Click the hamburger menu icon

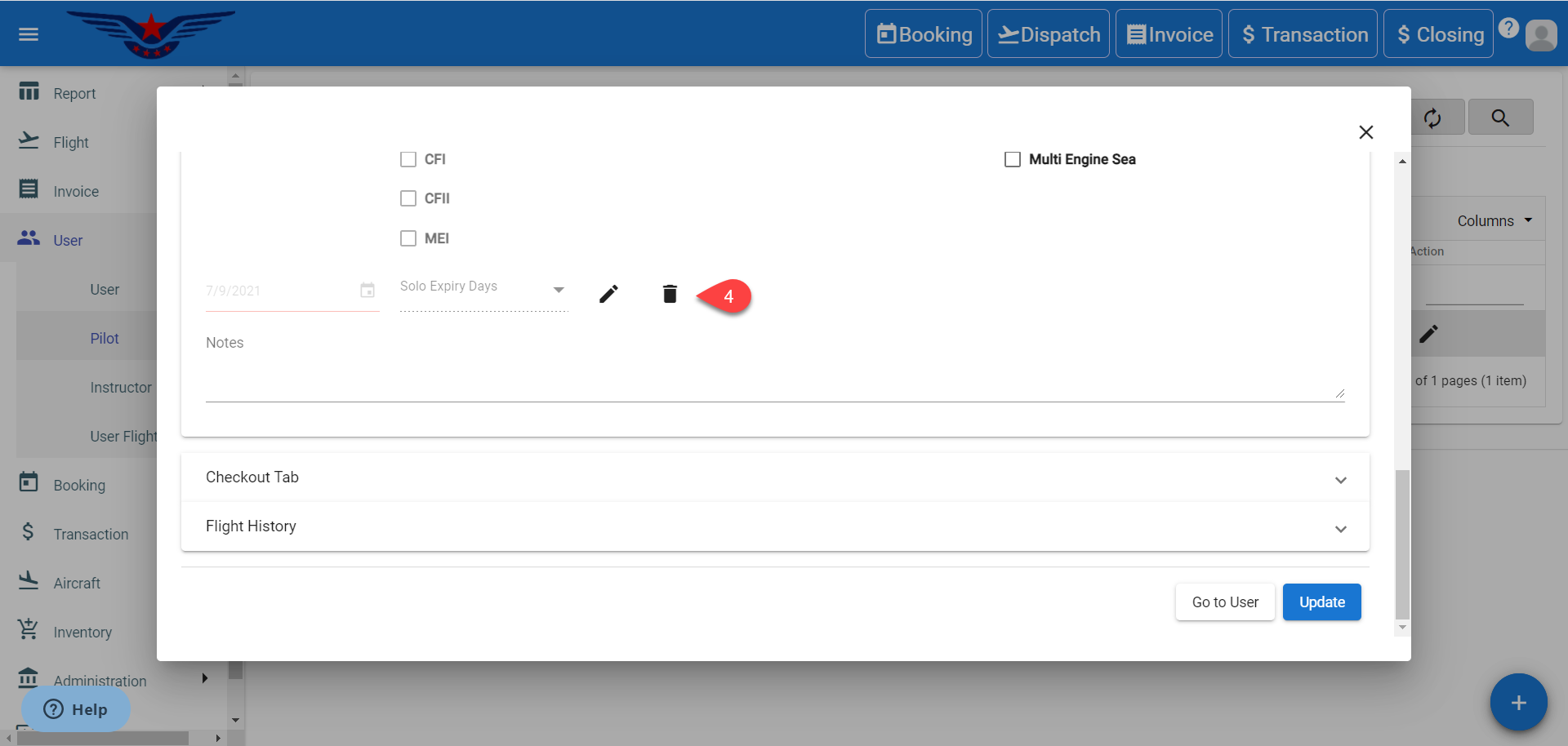point(29,34)
